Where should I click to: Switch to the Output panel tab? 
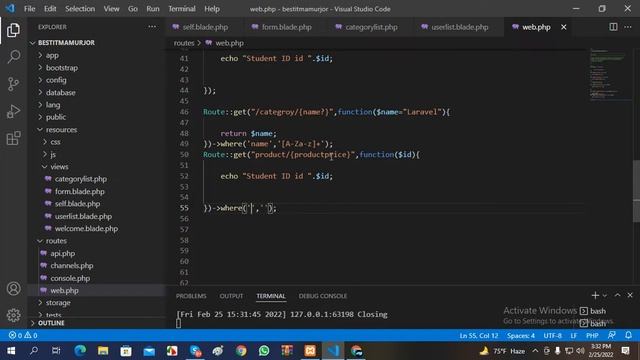(x=231, y=296)
